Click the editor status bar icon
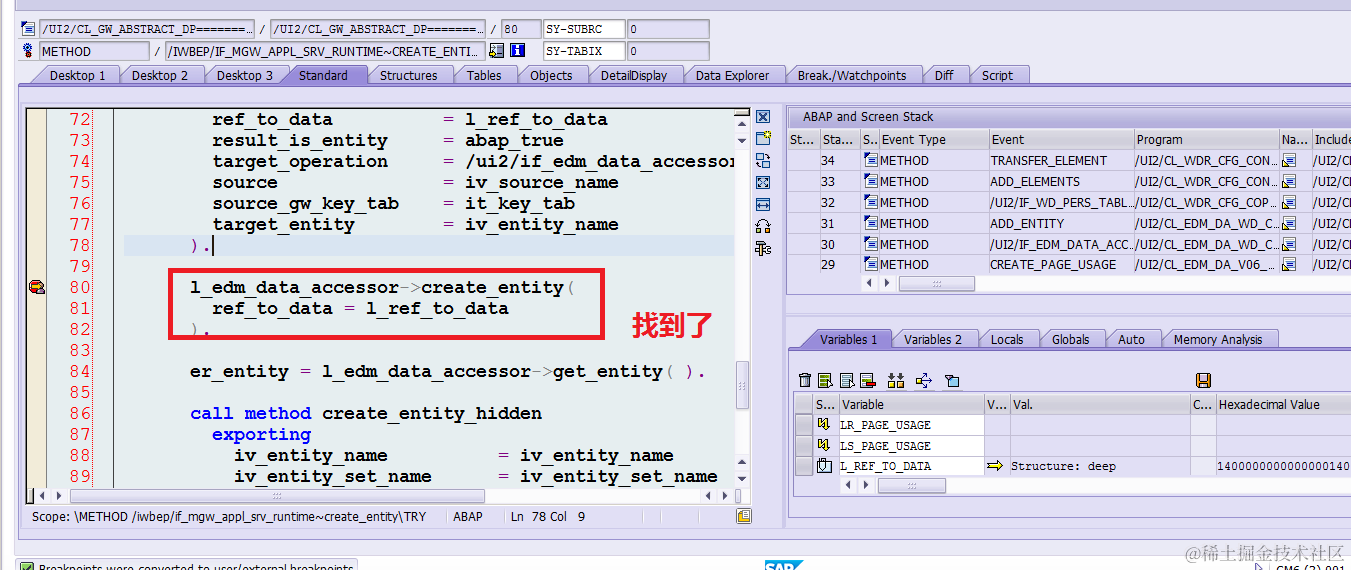 click(x=744, y=517)
